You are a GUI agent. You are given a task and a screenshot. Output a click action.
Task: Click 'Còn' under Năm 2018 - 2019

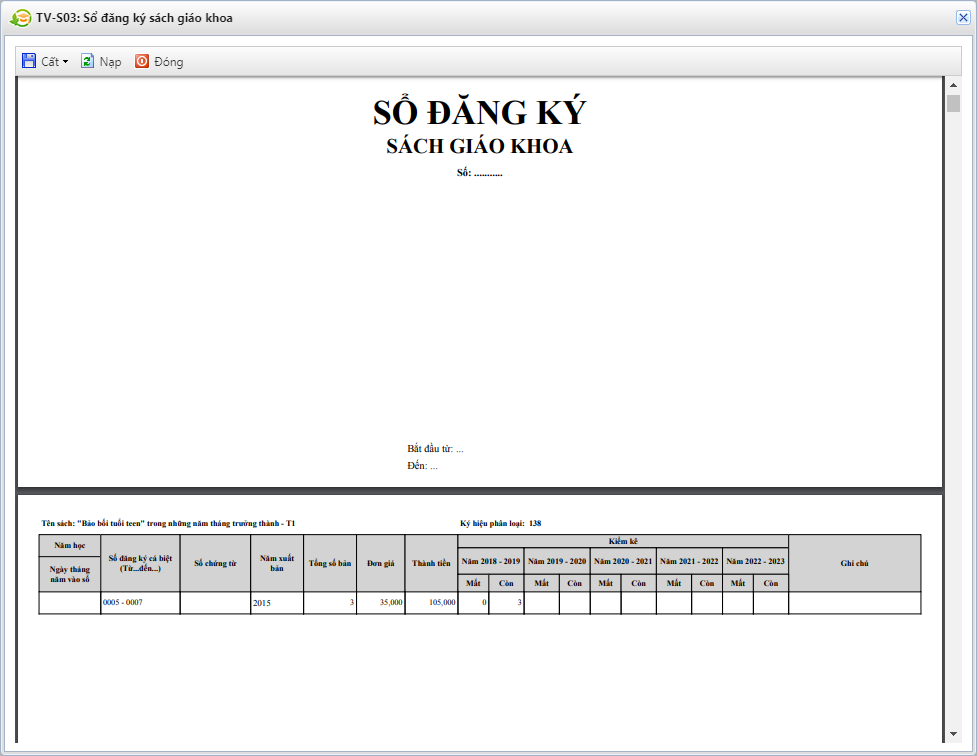(507, 583)
